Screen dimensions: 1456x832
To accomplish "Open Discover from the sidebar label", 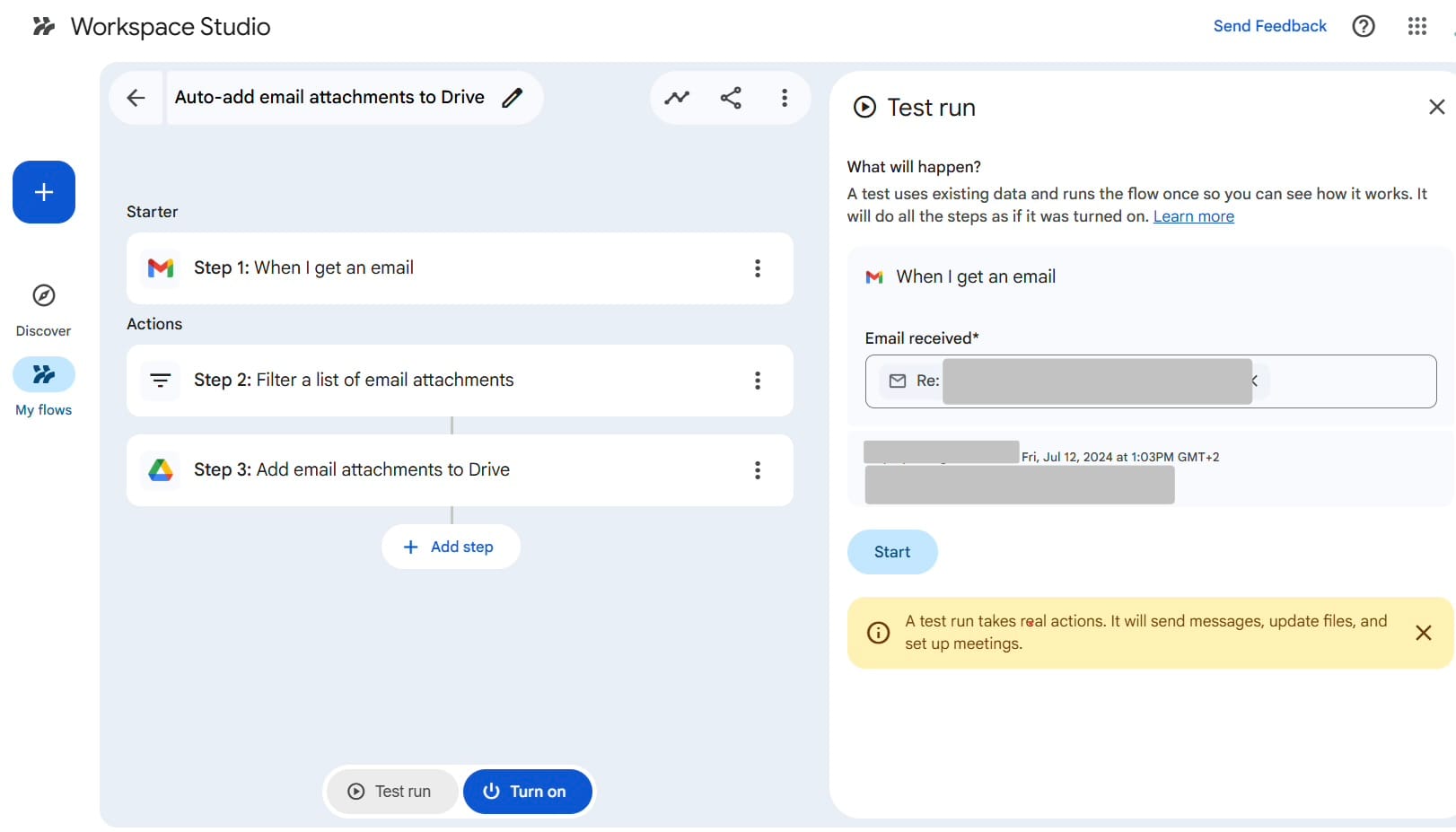I will click(43, 331).
